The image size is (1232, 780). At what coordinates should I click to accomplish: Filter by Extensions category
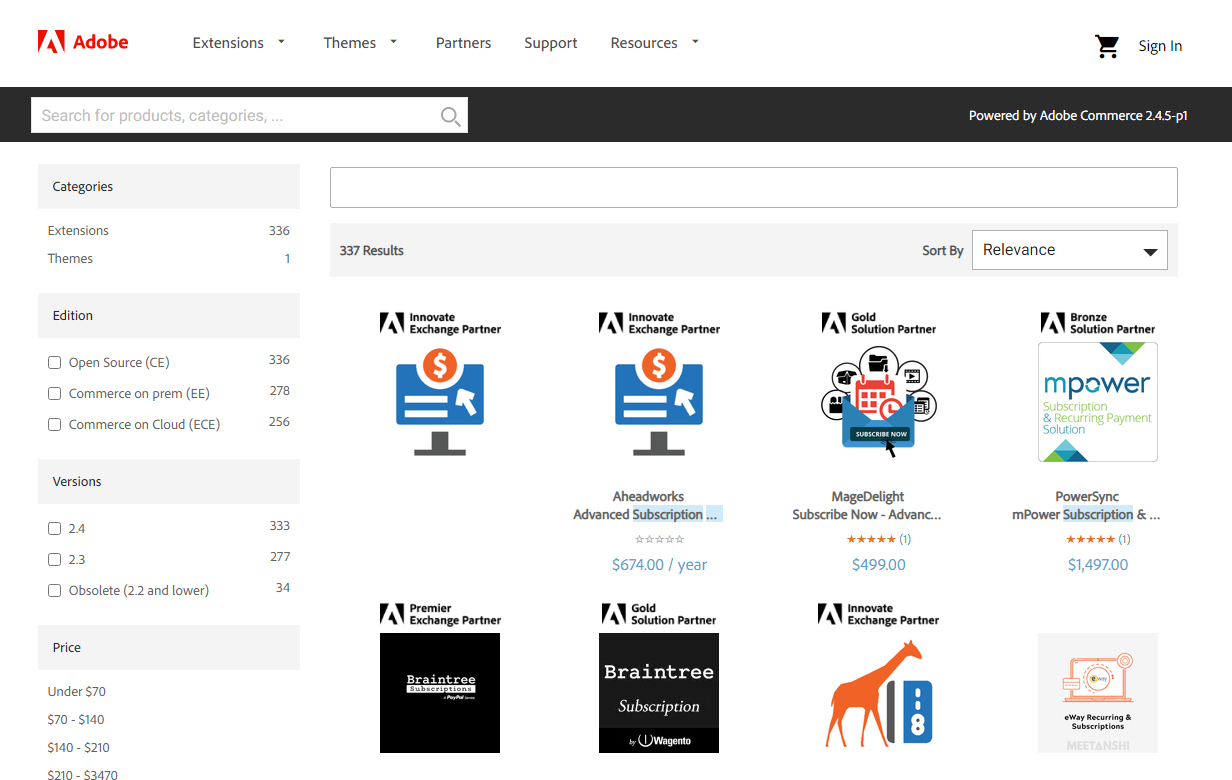(78, 230)
